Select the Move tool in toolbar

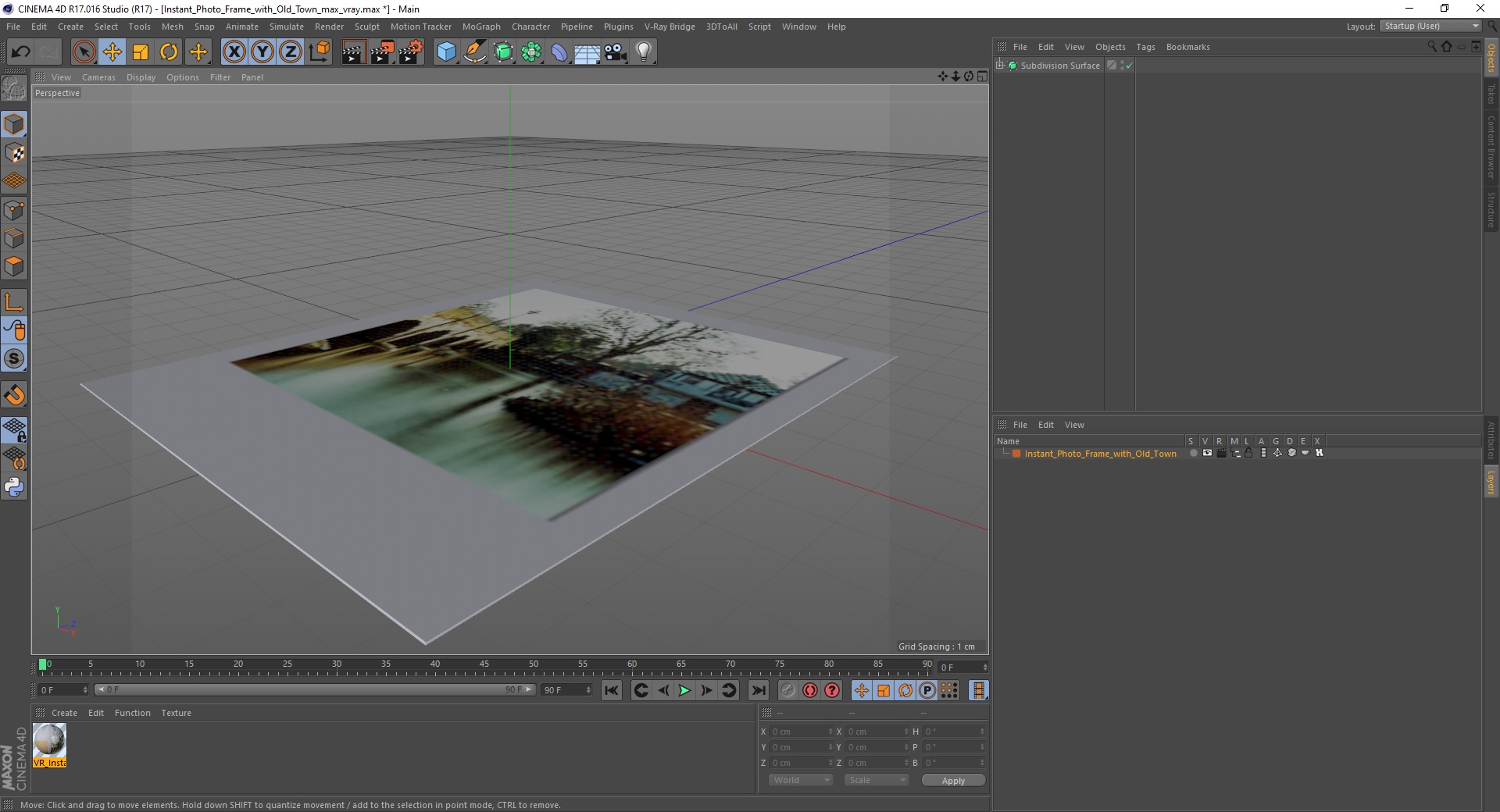click(x=112, y=52)
